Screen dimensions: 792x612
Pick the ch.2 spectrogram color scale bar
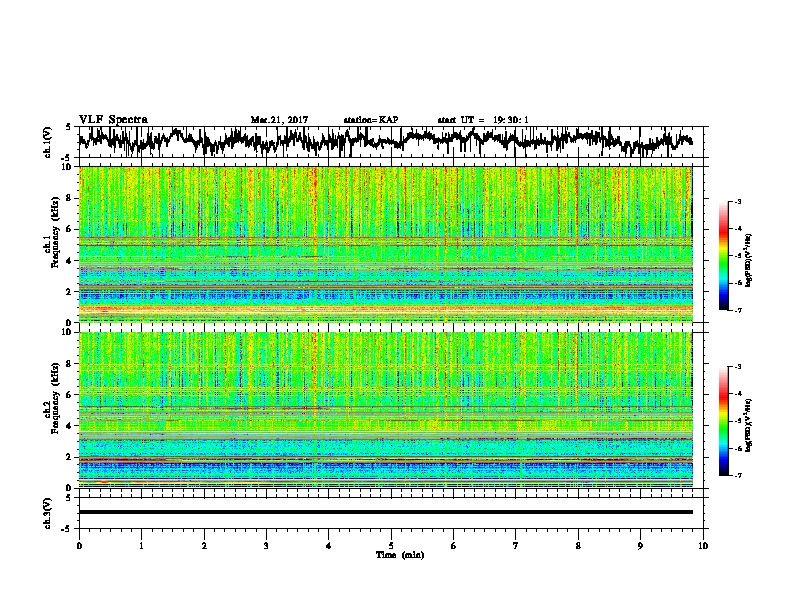[723, 421]
